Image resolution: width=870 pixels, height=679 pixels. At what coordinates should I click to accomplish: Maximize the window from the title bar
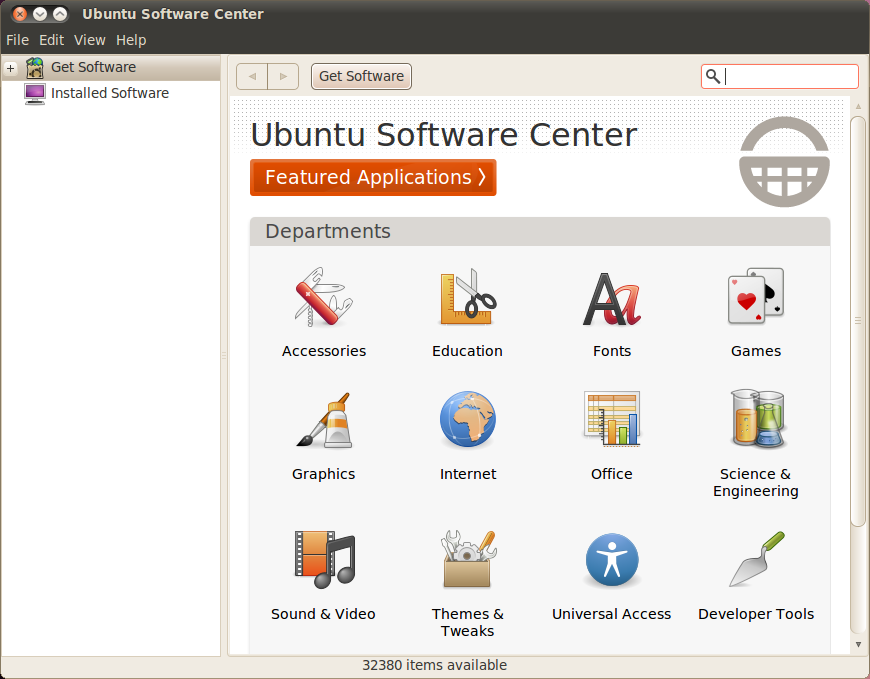[60, 14]
